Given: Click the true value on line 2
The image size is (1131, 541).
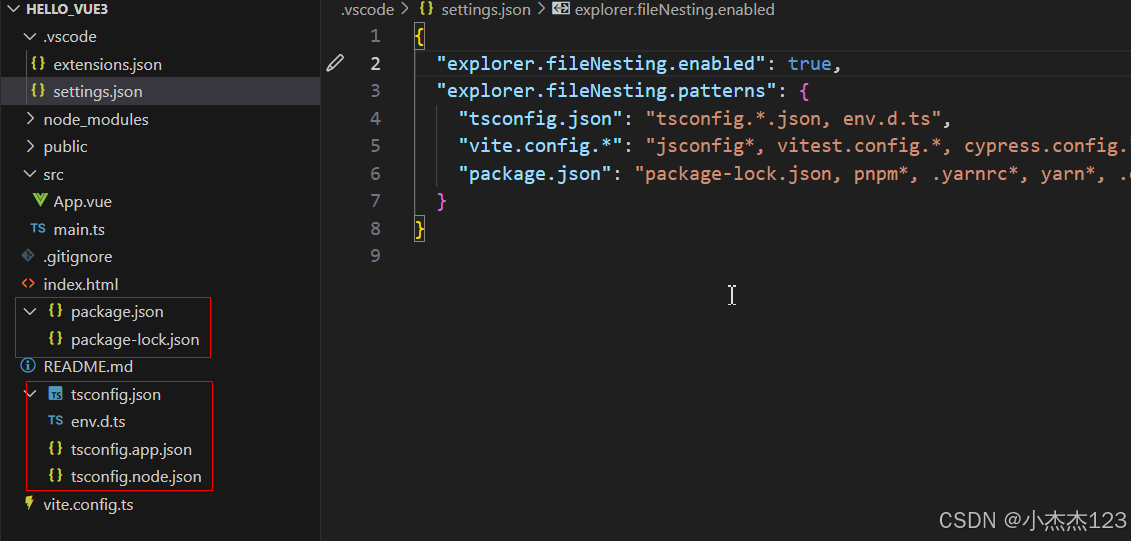Looking at the screenshot, I should (809, 63).
